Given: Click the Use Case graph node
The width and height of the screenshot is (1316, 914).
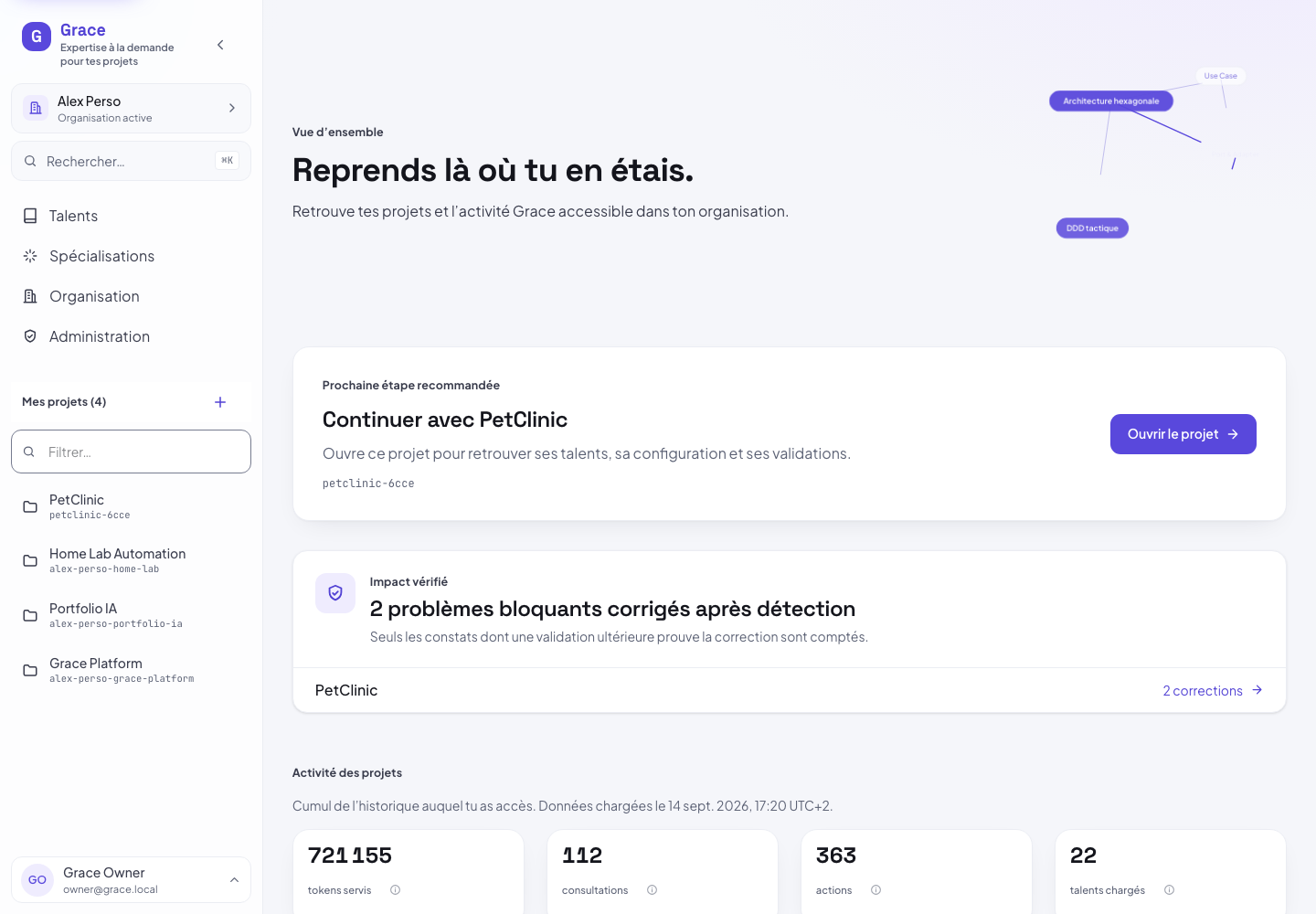Looking at the screenshot, I should [1220, 76].
